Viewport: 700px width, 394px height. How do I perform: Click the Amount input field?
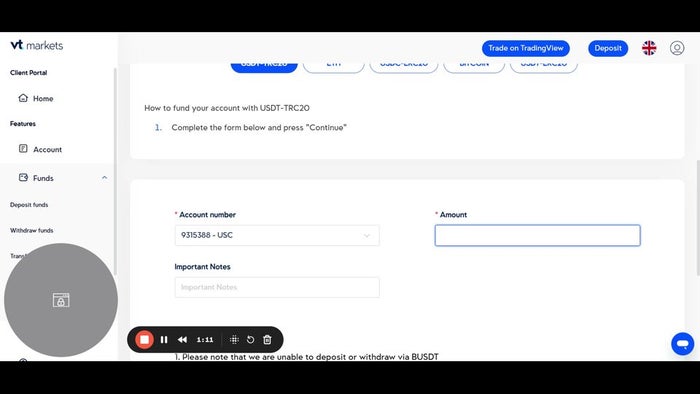click(538, 235)
